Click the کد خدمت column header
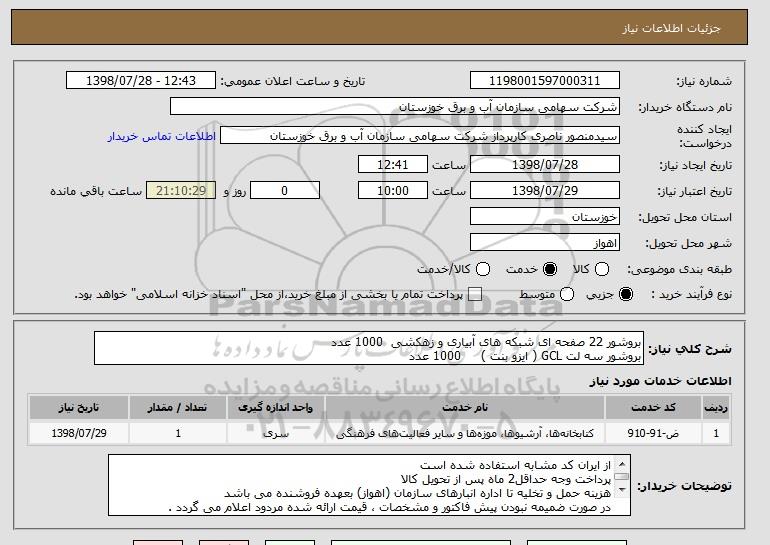This screenshot has width=770, height=545. 653,408
